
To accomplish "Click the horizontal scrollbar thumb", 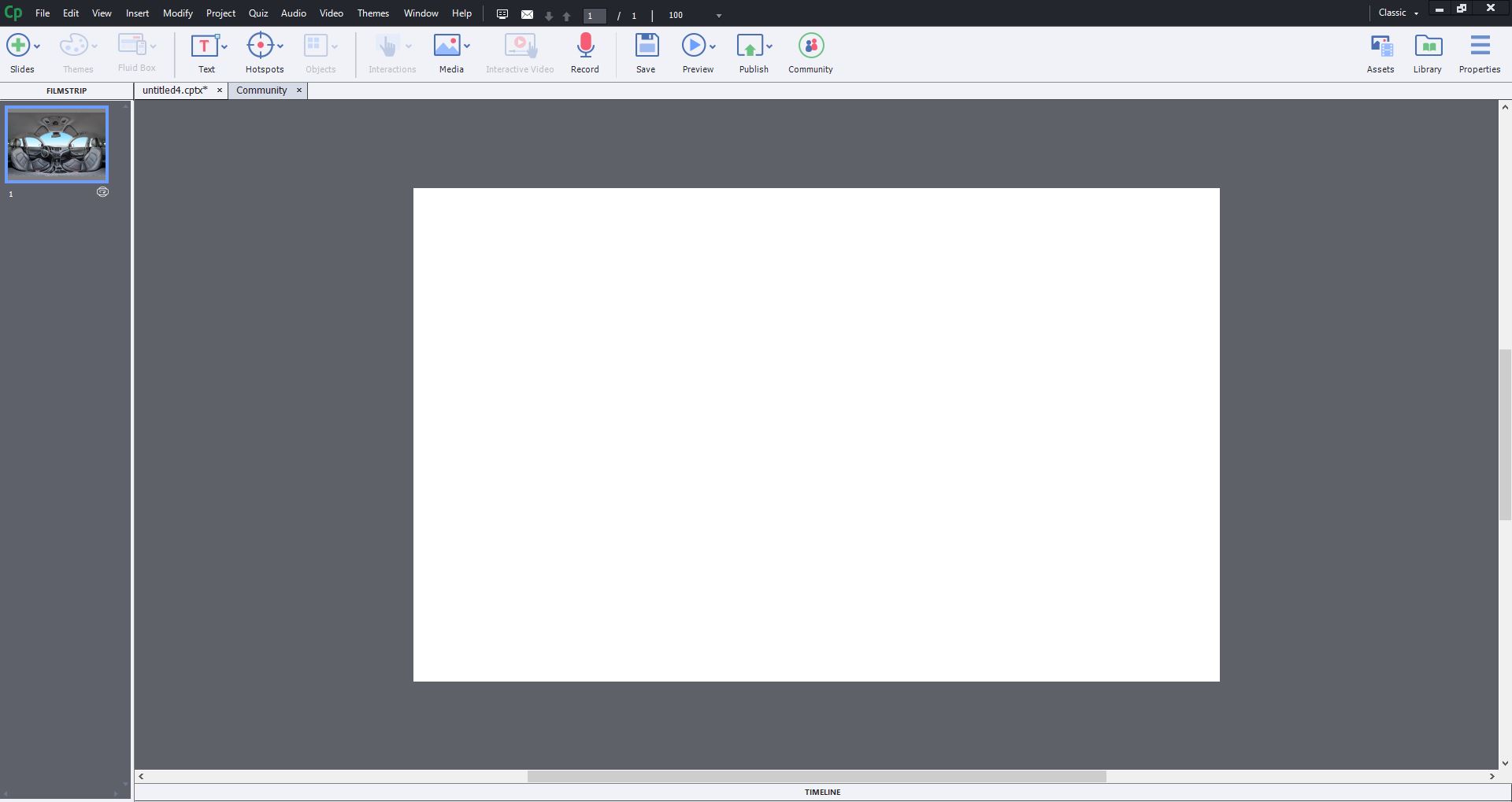I will pos(816,777).
